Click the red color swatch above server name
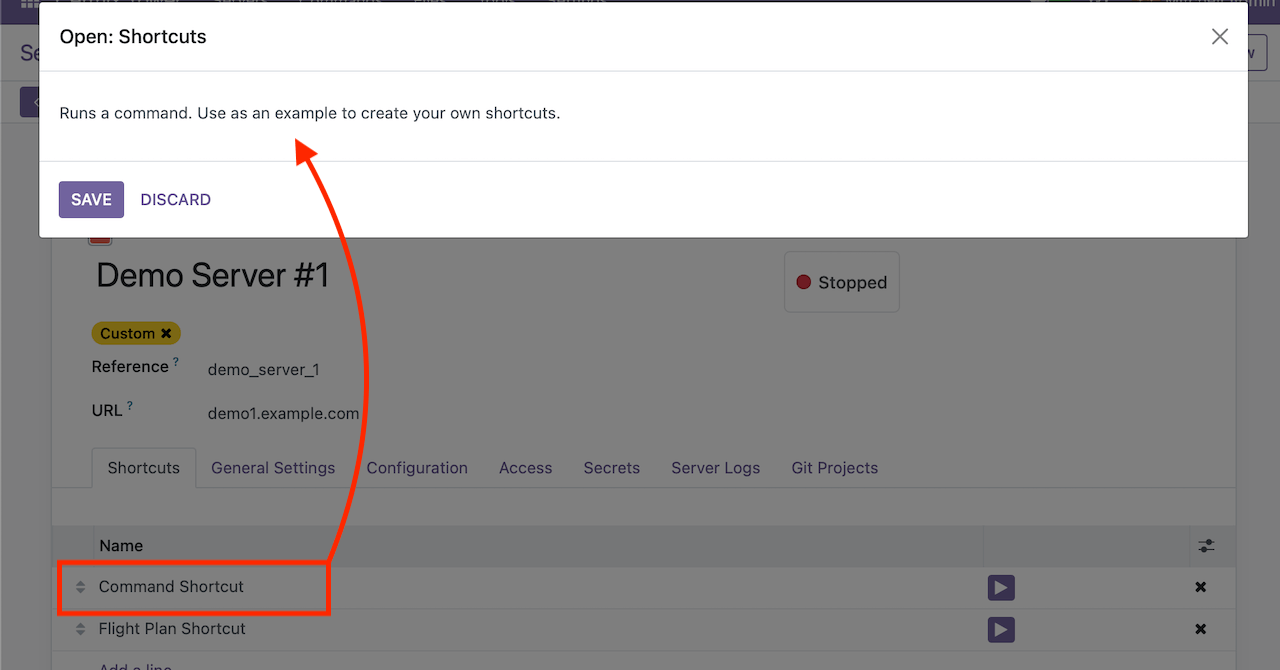1280x670 pixels. (x=100, y=241)
